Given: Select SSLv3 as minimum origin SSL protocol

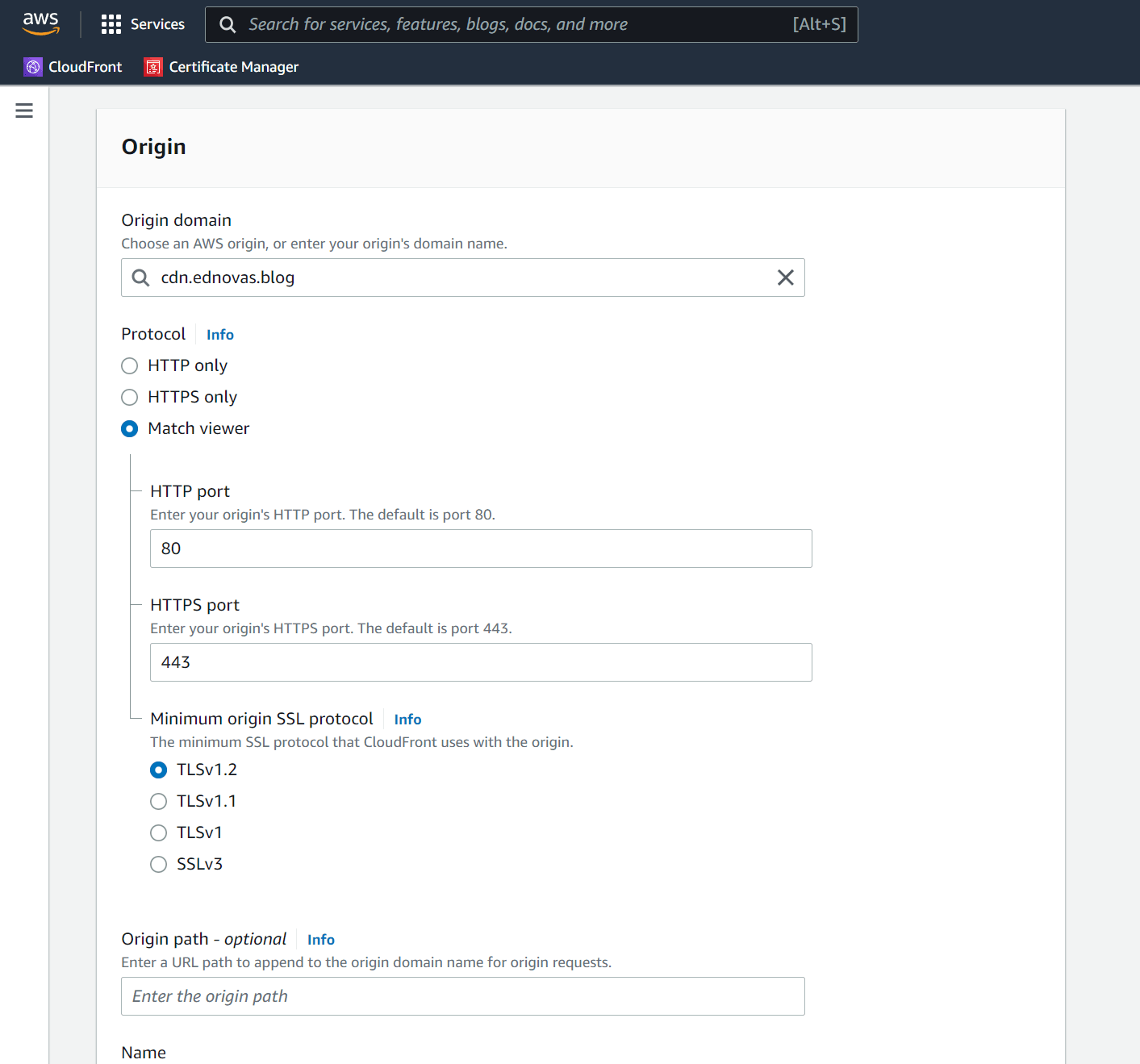Looking at the screenshot, I should click(158, 864).
